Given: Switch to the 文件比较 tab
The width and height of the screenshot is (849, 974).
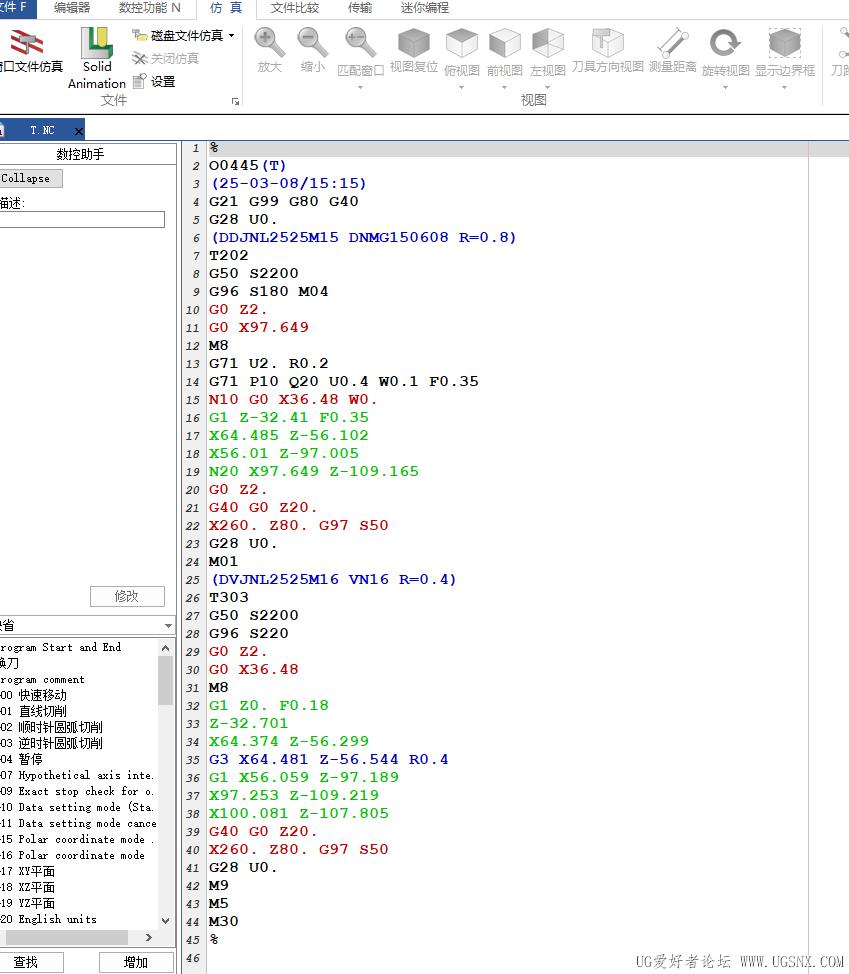Looking at the screenshot, I should (x=295, y=7).
